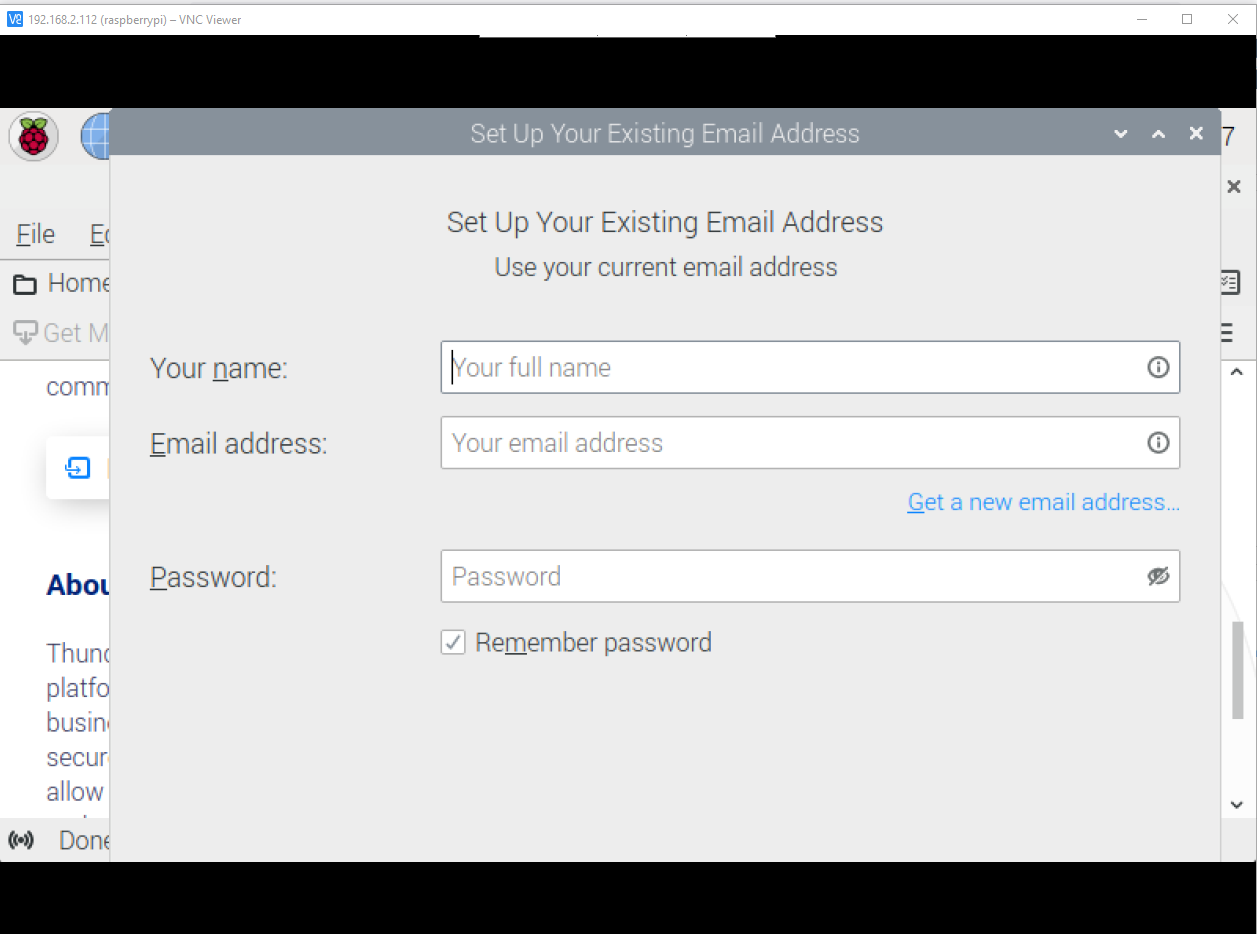Image resolution: width=1257 pixels, height=934 pixels.
Task: Open the Tasks checklist icon
Action: [x=1229, y=283]
